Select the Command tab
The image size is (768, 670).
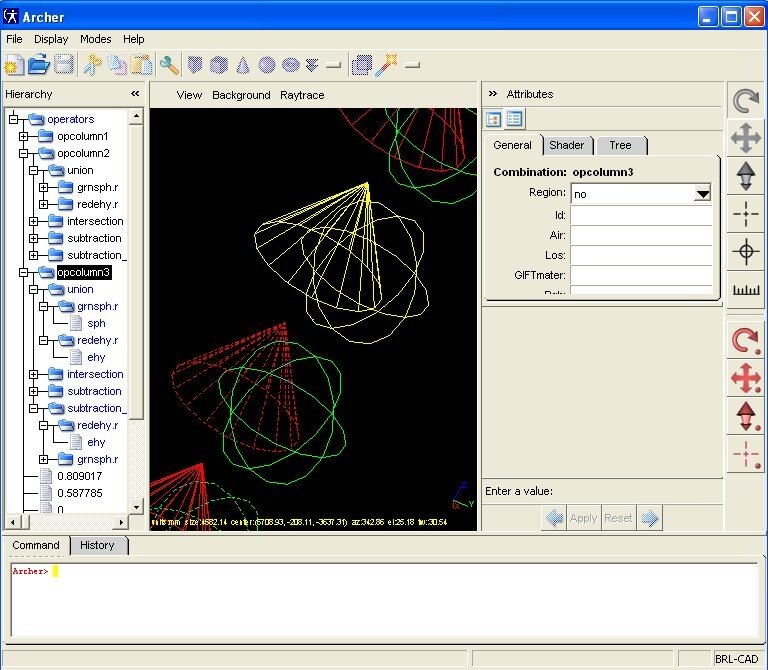pos(36,545)
